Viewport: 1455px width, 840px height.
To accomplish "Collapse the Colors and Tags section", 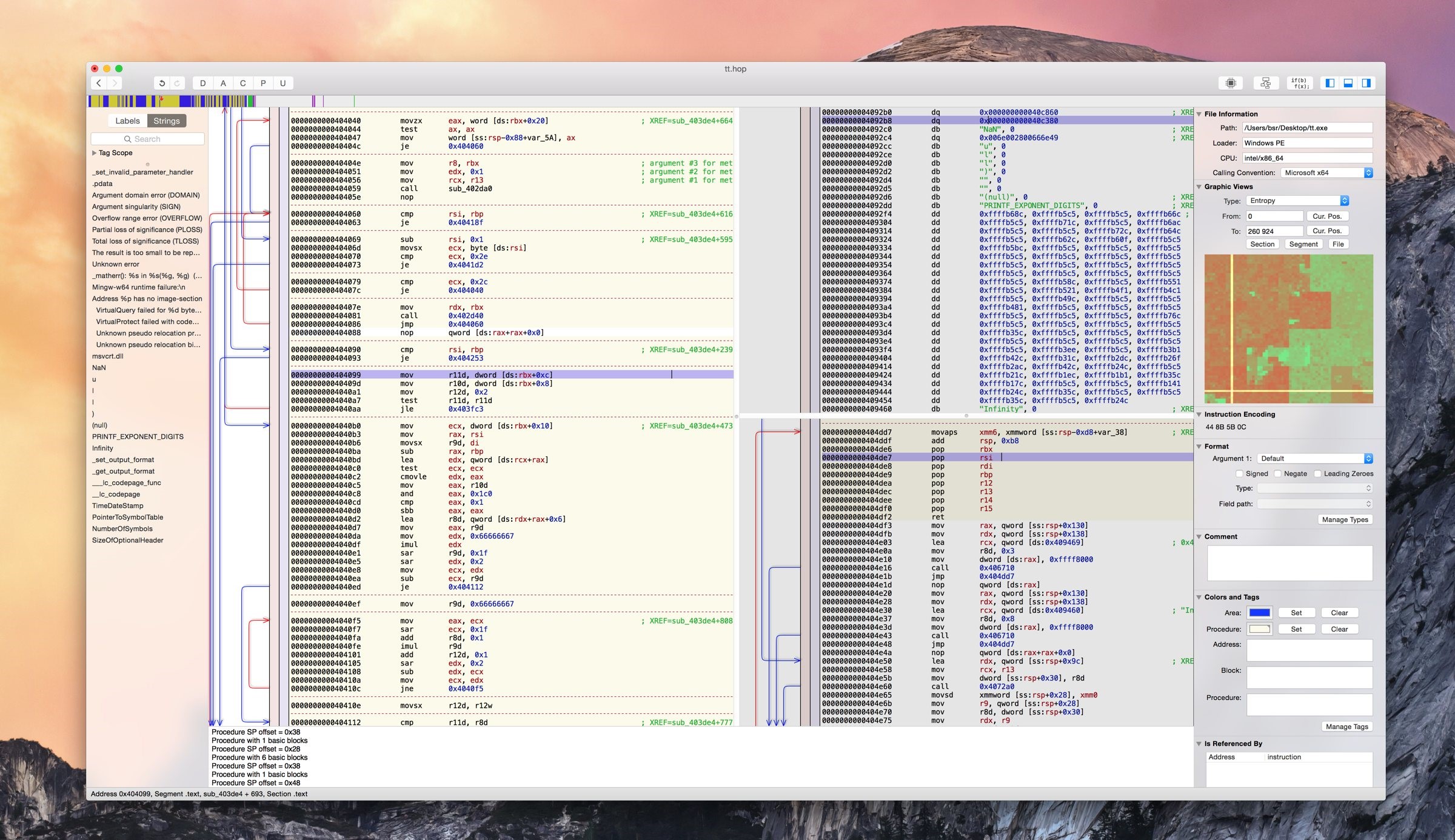I will coord(1199,597).
